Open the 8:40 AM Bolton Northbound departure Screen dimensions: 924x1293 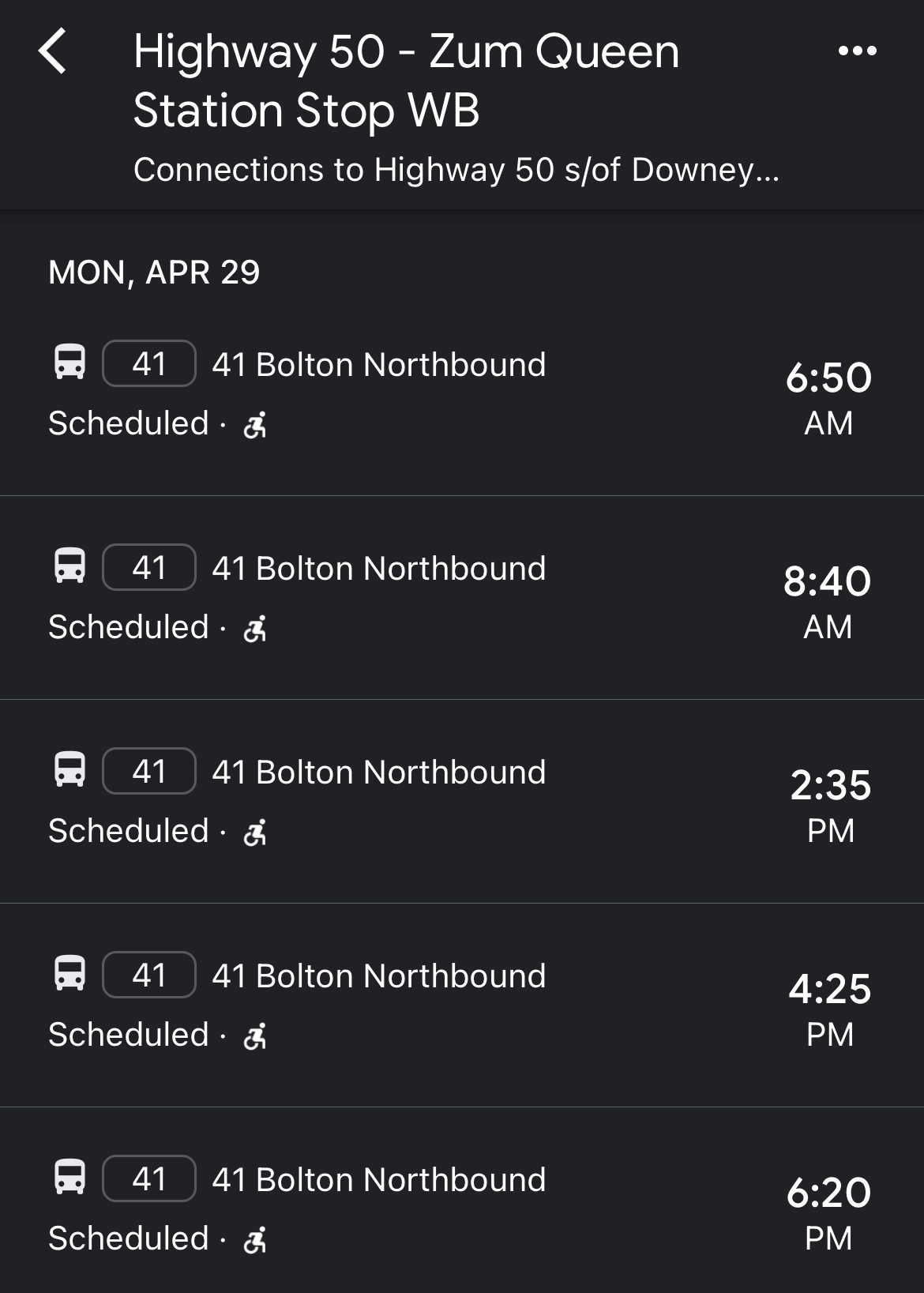pos(379,569)
